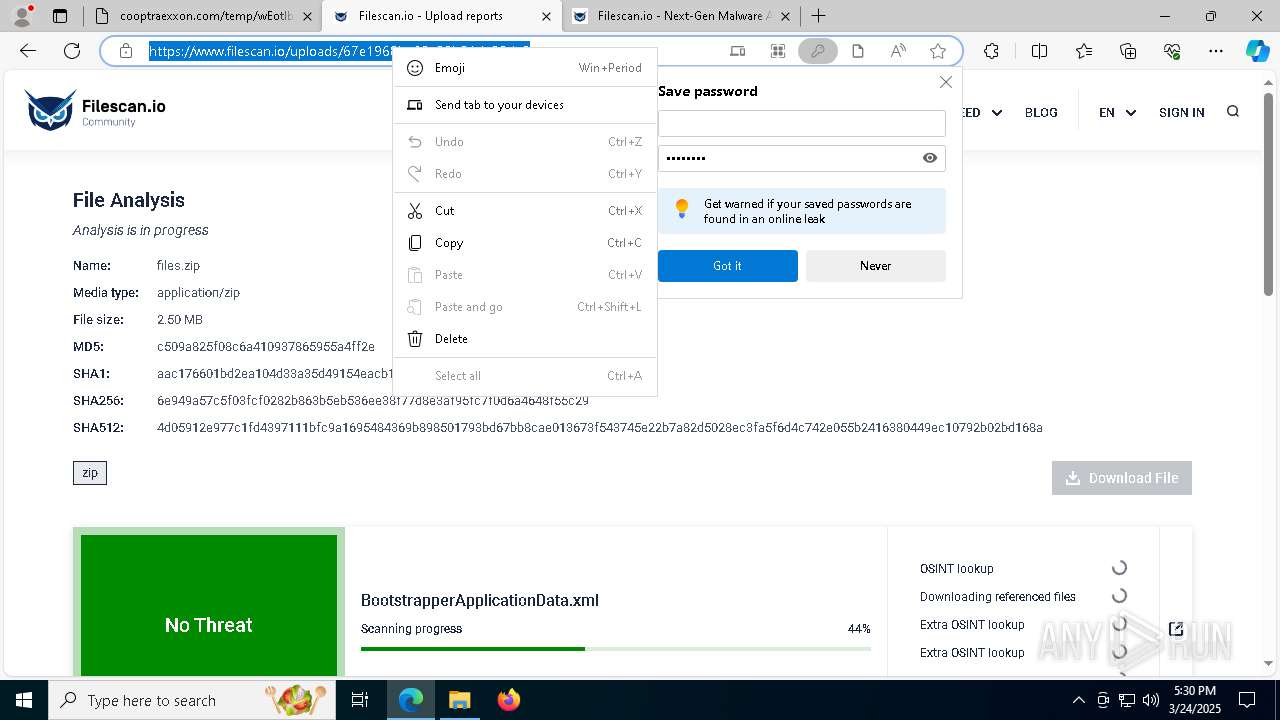Close the Upload reports tab
Viewport: 1280px width, 720px height.
click(546, 16)
